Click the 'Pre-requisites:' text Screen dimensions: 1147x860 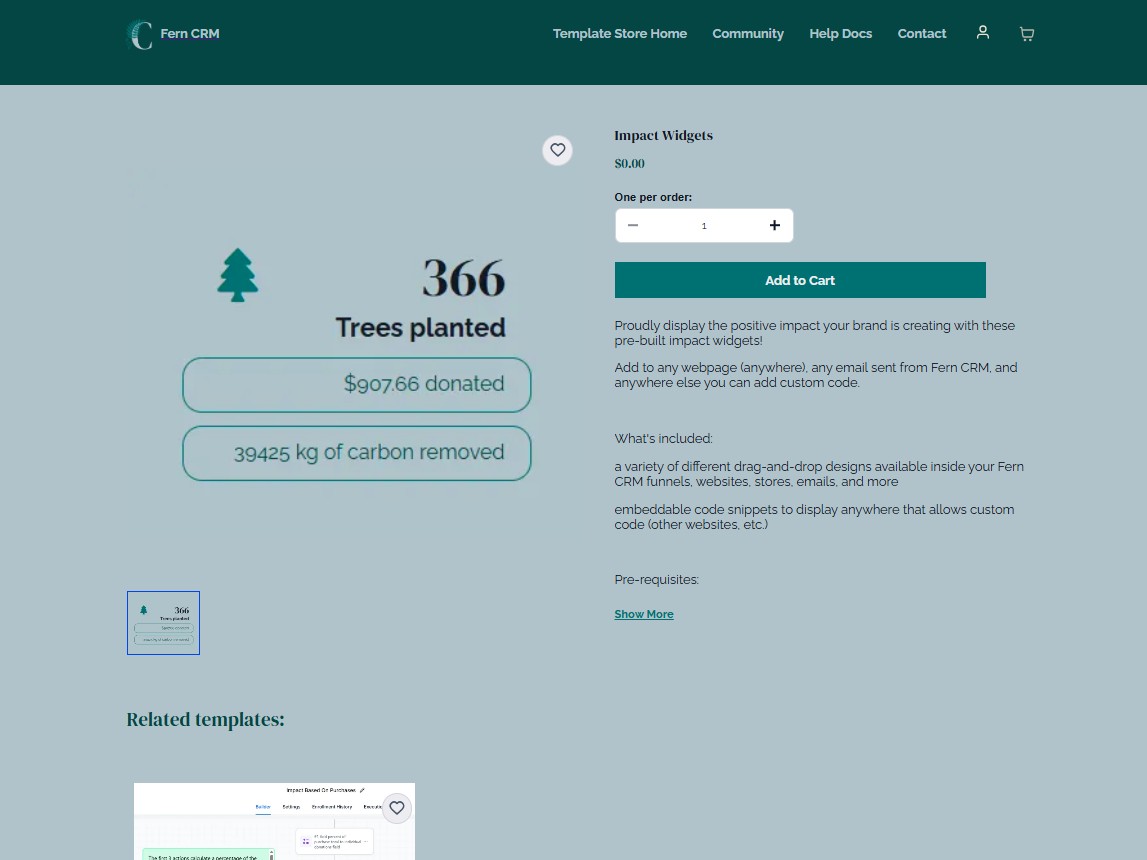[x=656, y=579]
